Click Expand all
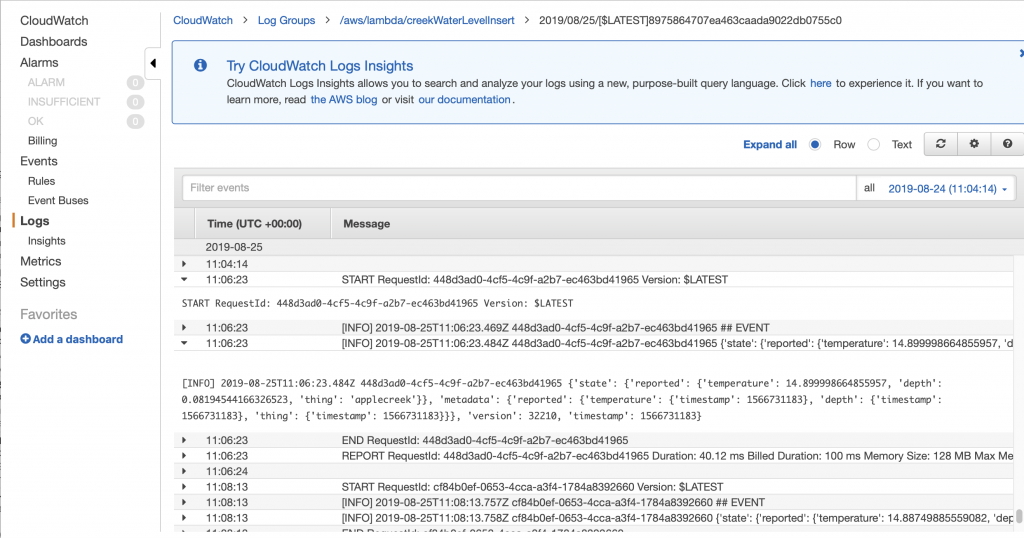The width and height of the screenshot is (1024, 538). point(770,145)
